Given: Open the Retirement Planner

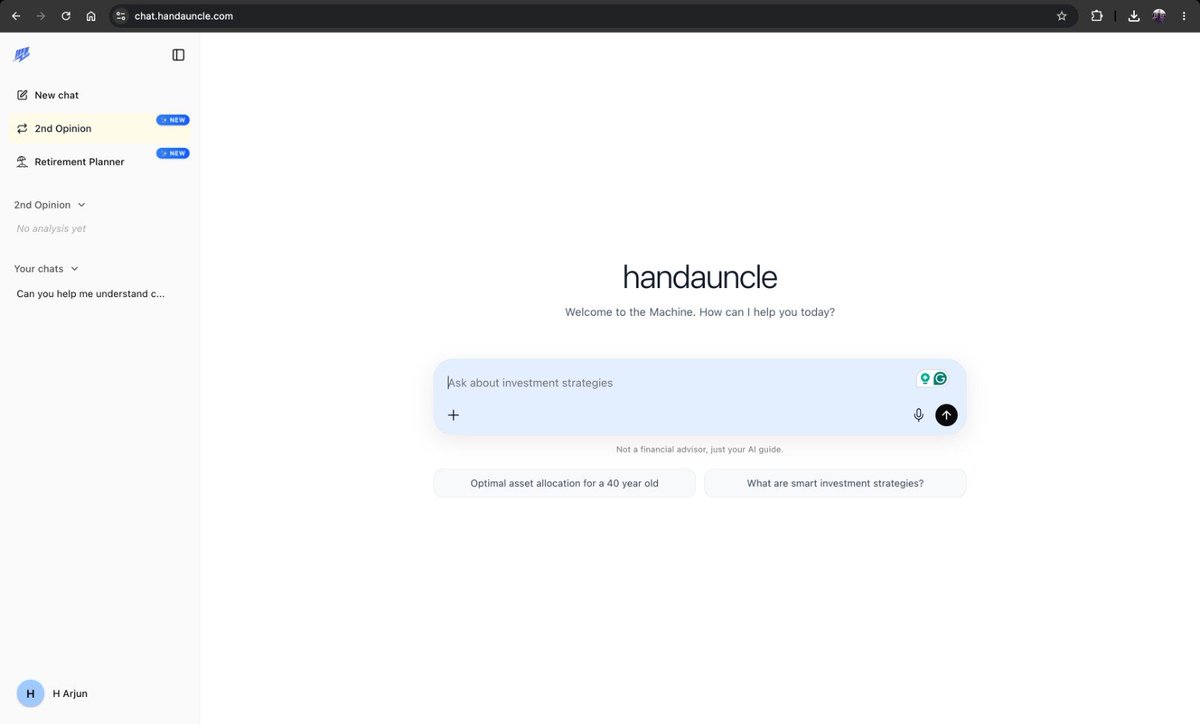Looking at the screenshot, I should (x=99, y=161).
